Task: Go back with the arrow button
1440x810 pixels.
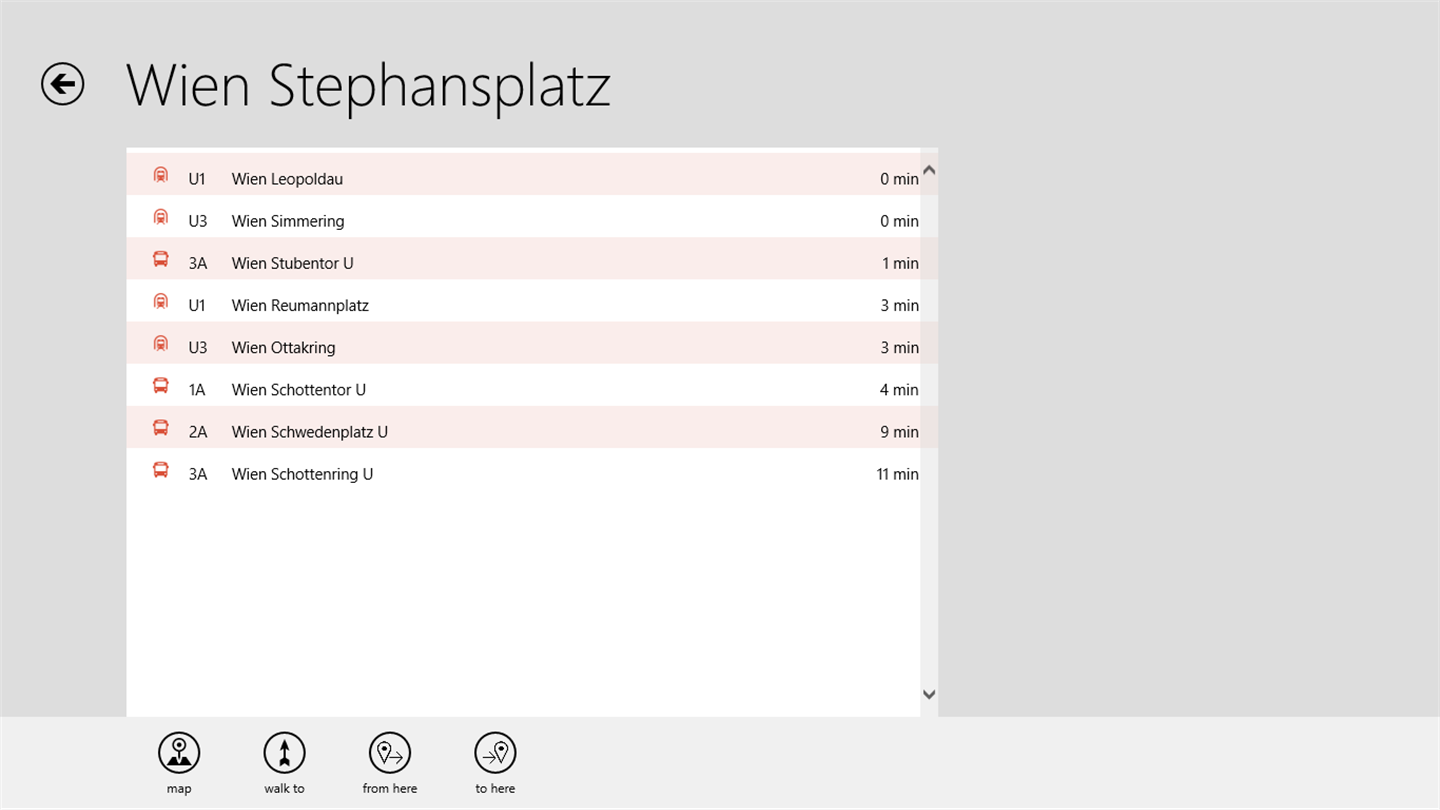Action: pos(62,84)
